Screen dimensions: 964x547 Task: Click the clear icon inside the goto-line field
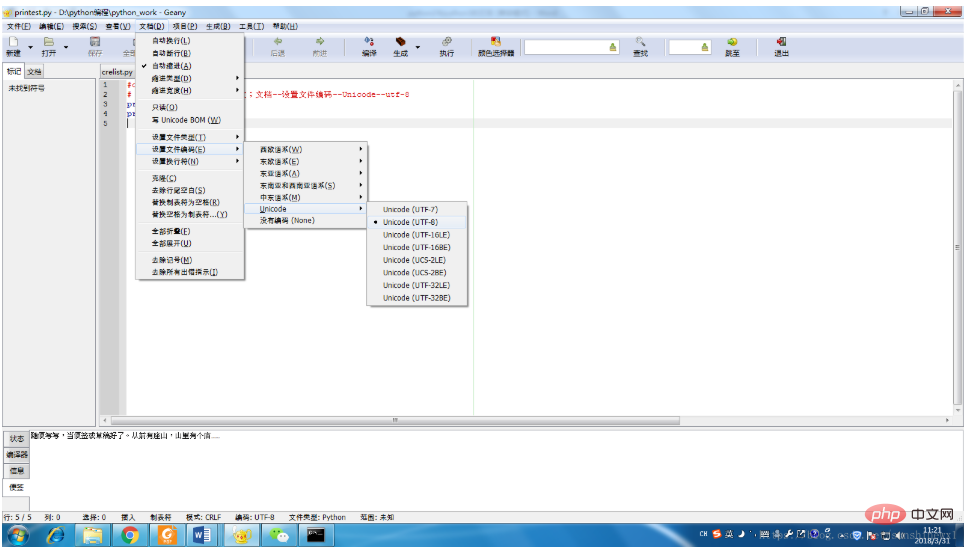pyautogui.click(x=705, y=47)
